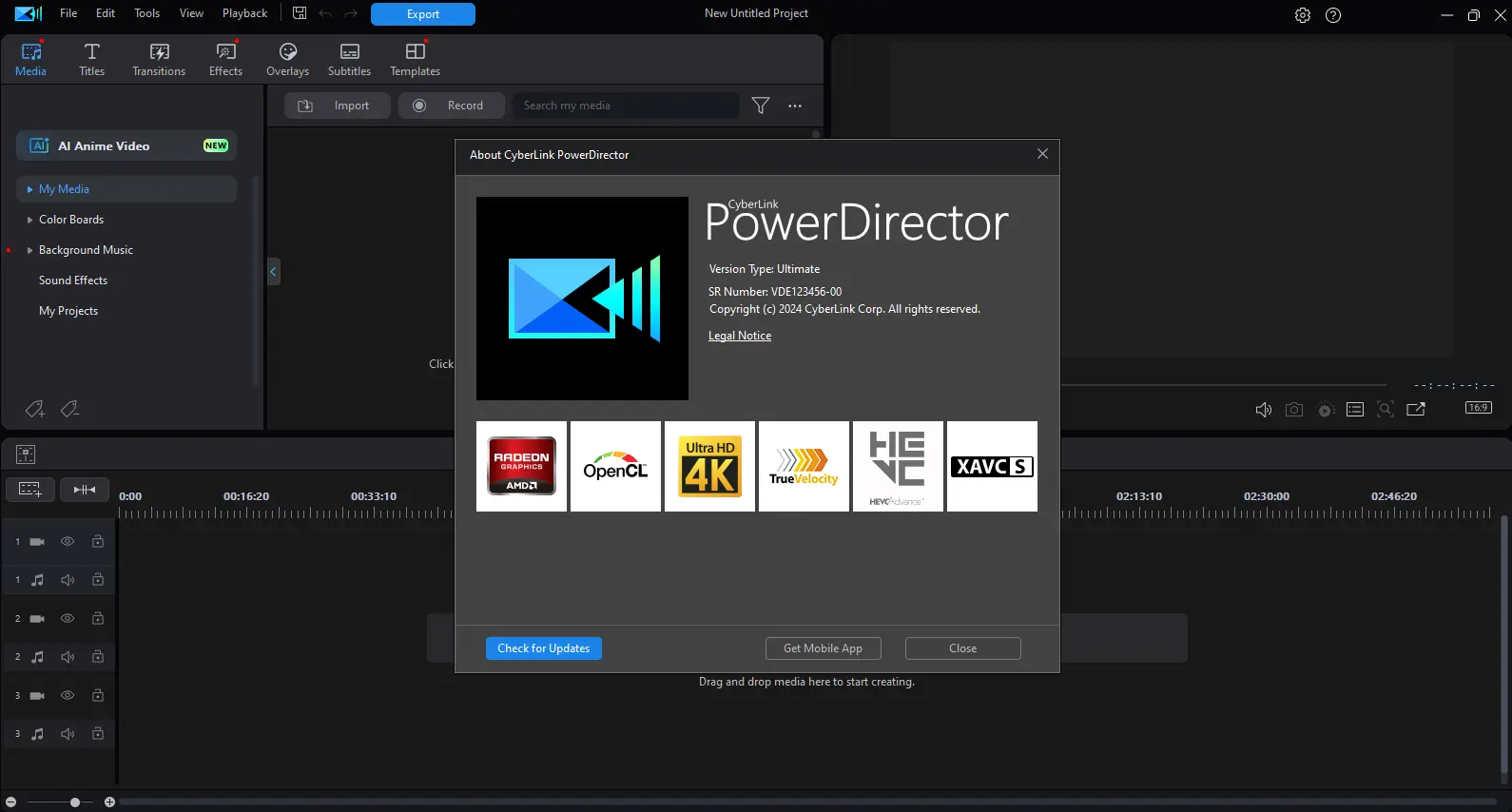Image resolution: width=1512 pixels, height=812 pixels.
Task: Lock video track 3
Action: [x=98, y=695]
